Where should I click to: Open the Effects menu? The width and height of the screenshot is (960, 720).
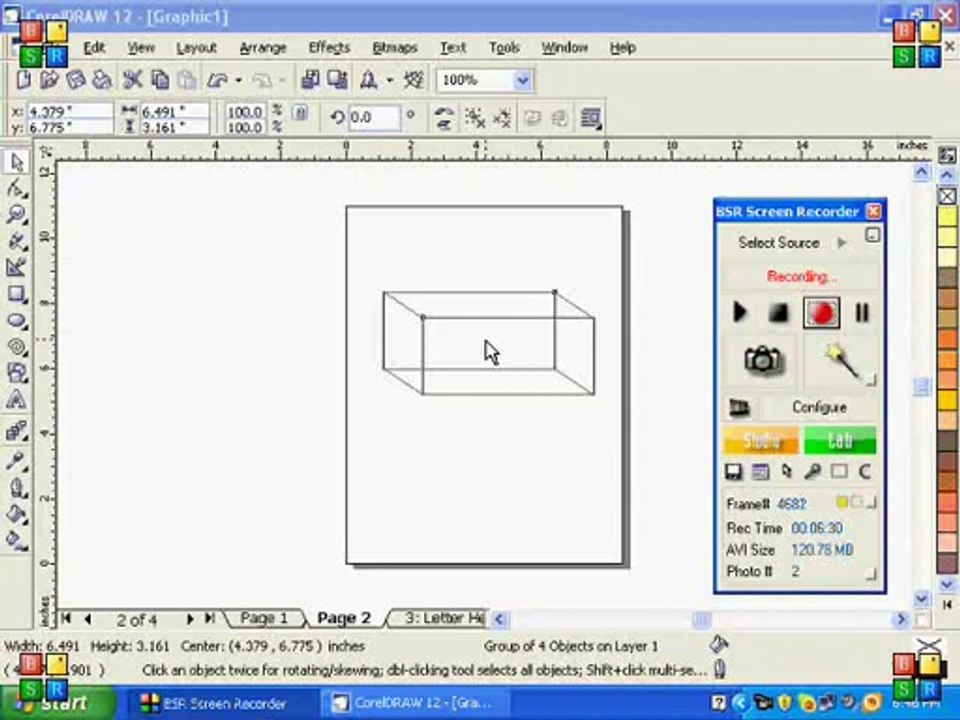(329, 47)
